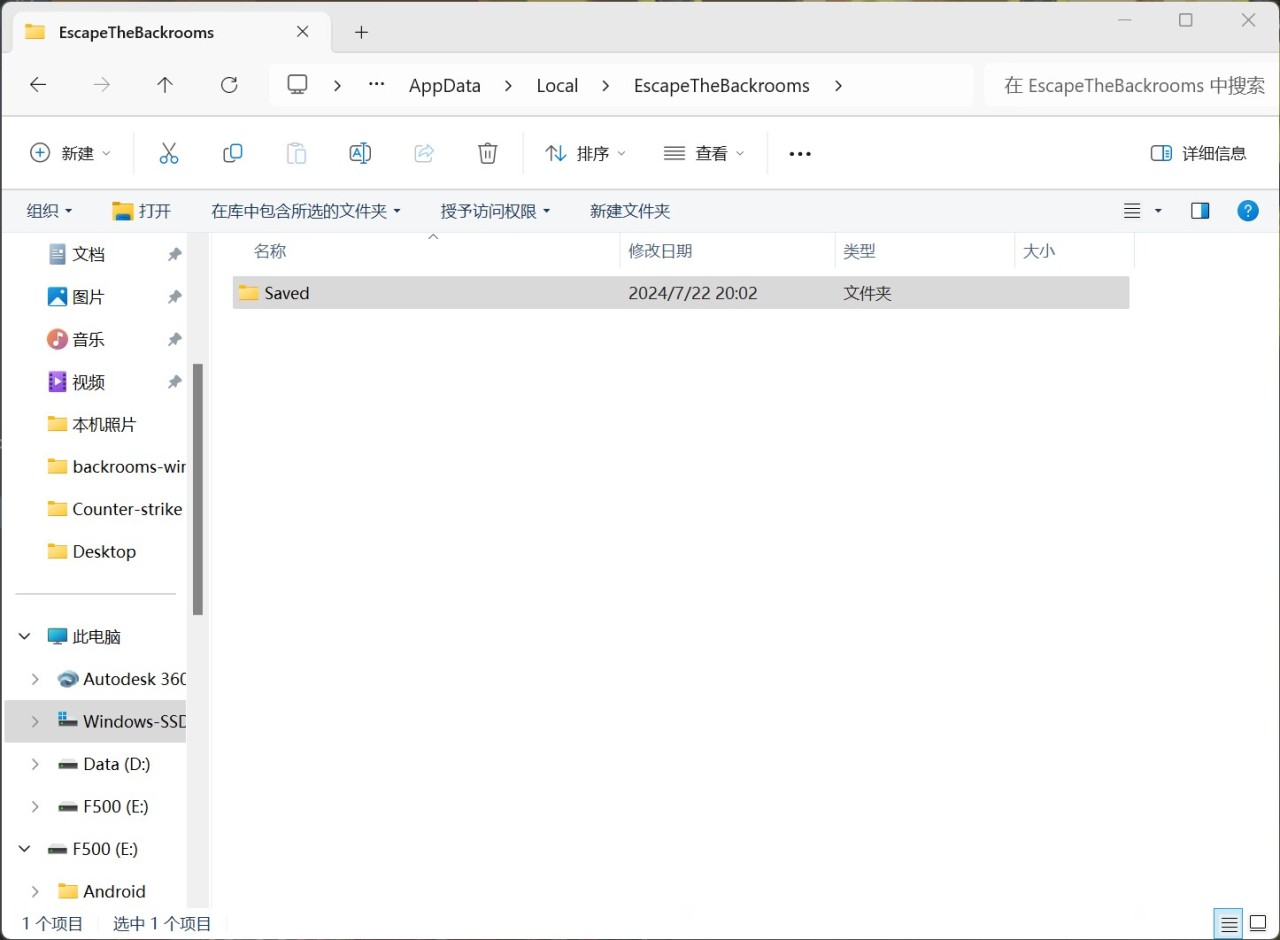Click the share icon in the toolbar
The width and height of the screenshot is (1280, 940).
424,153
